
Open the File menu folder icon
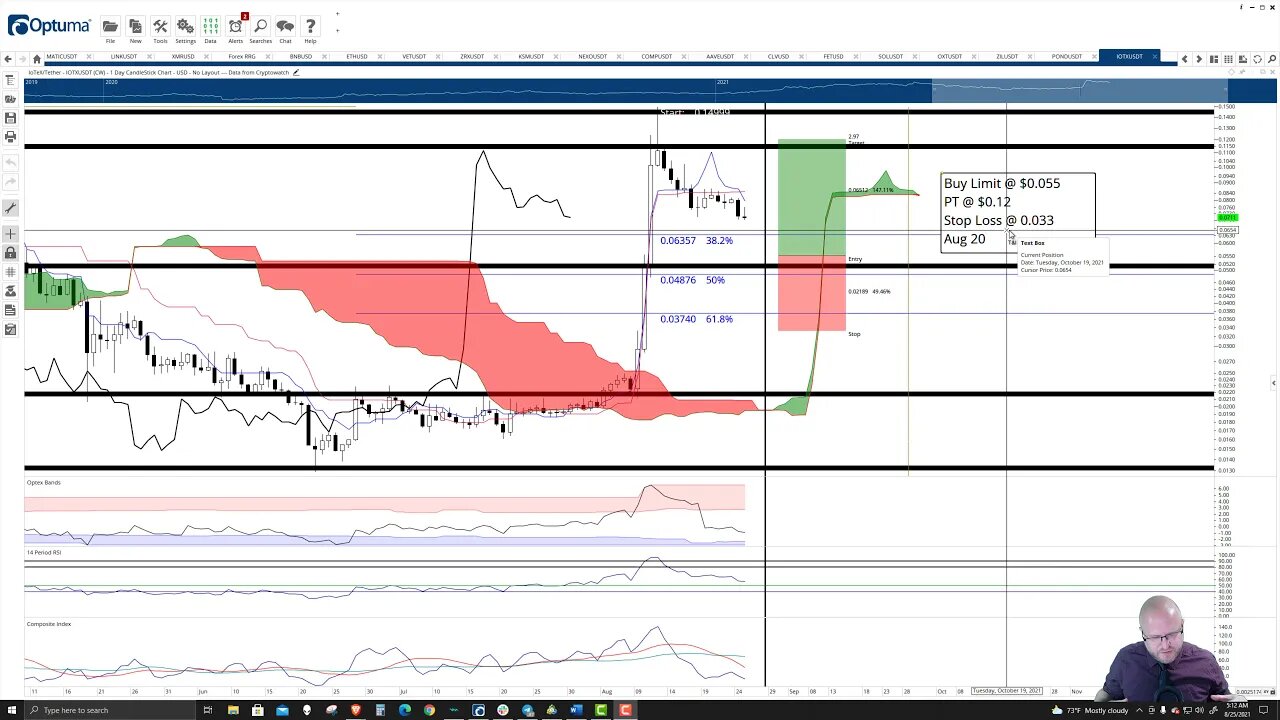pyautogui.click(x=110, y=27)
